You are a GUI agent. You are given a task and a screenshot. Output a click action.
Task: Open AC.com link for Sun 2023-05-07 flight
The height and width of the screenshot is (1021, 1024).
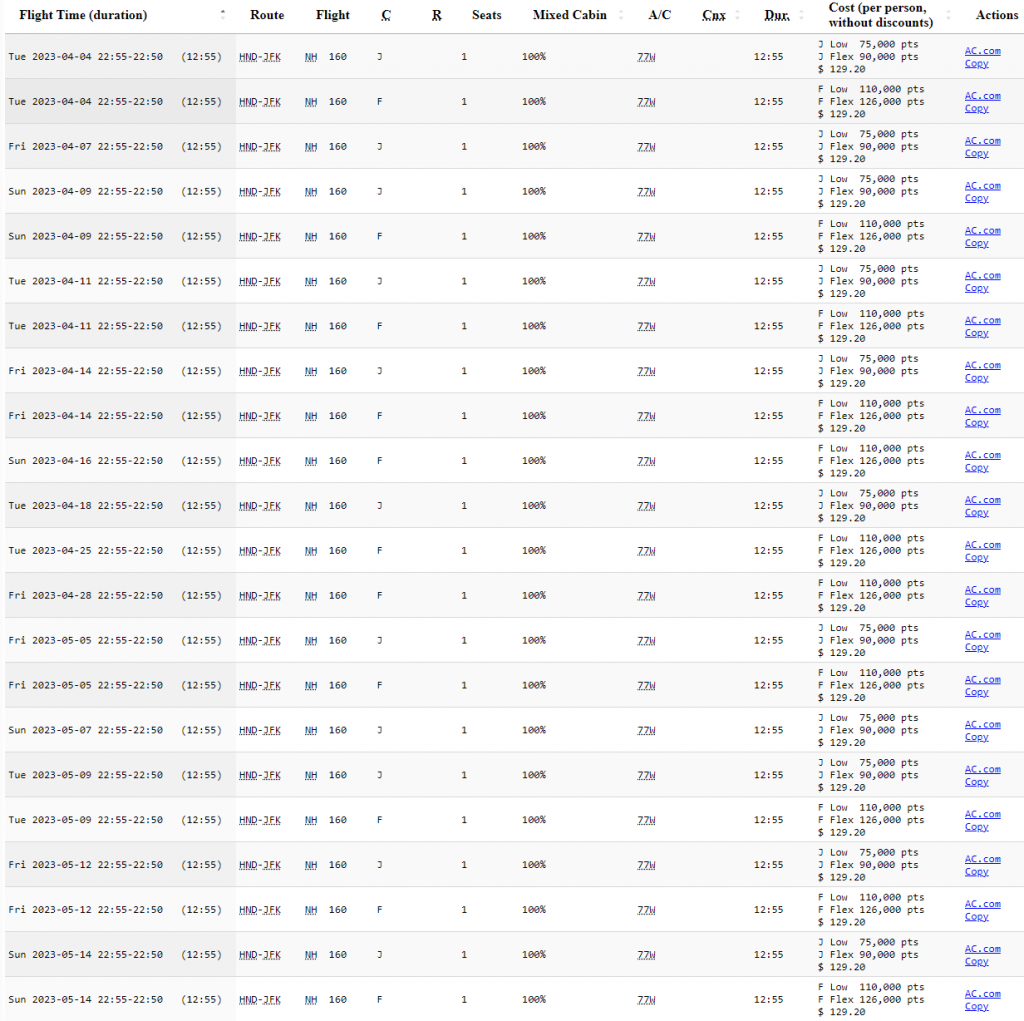[982, 724]
